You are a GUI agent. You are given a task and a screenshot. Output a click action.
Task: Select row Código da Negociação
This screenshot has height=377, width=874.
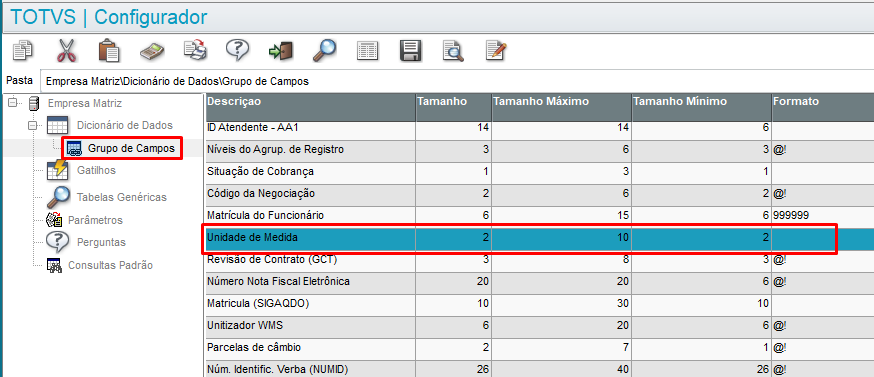(x=540, y=194)
